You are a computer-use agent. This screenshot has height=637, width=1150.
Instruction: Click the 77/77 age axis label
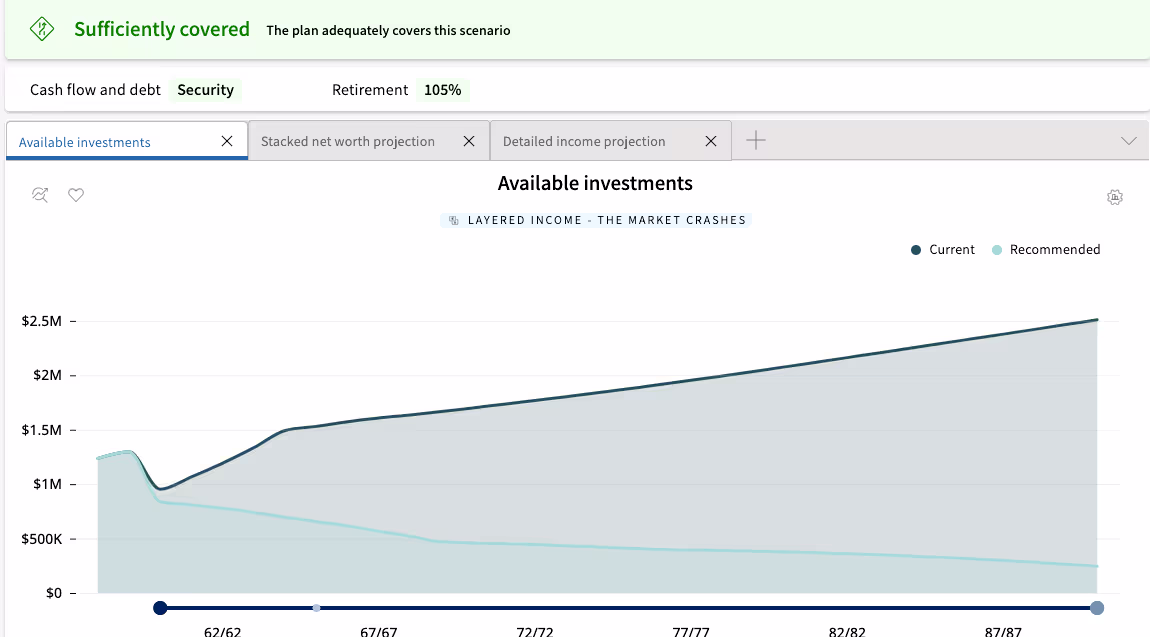tap(691, 632)
